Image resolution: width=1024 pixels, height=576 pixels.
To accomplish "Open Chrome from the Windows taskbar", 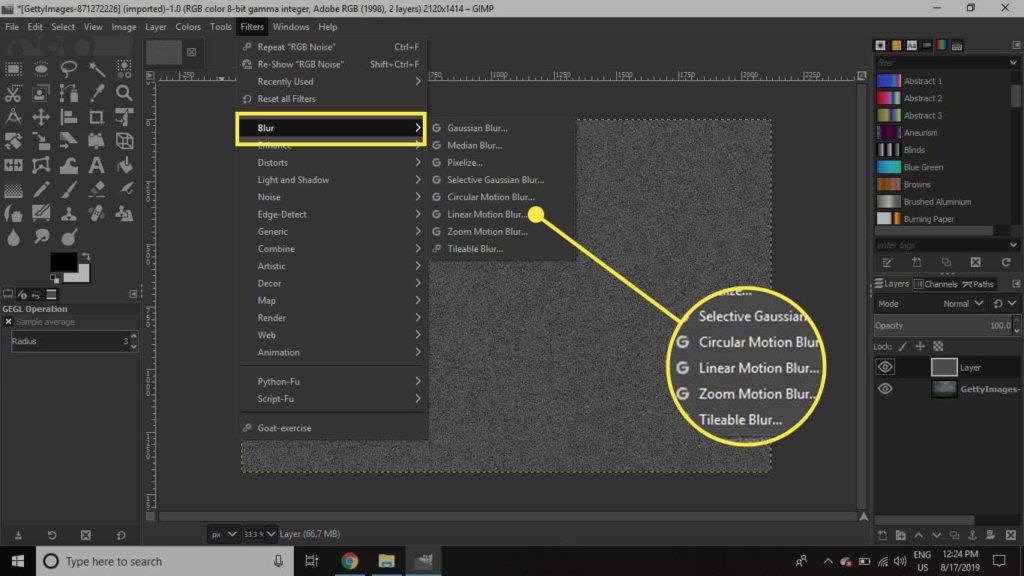I will click(x=349, y=561).
